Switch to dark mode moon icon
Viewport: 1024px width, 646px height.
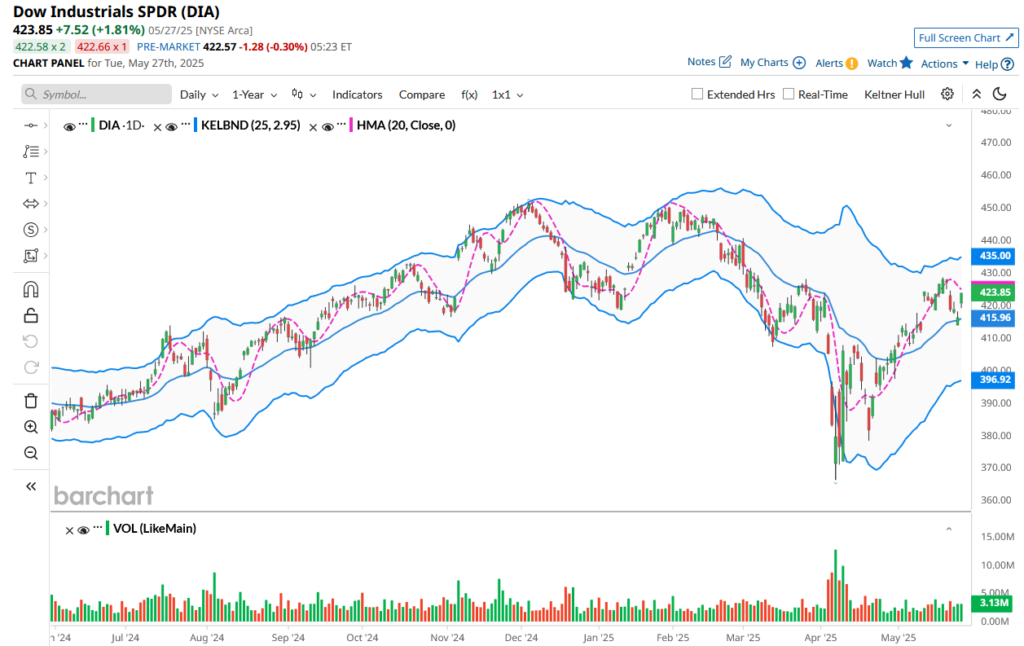(998, 94)
